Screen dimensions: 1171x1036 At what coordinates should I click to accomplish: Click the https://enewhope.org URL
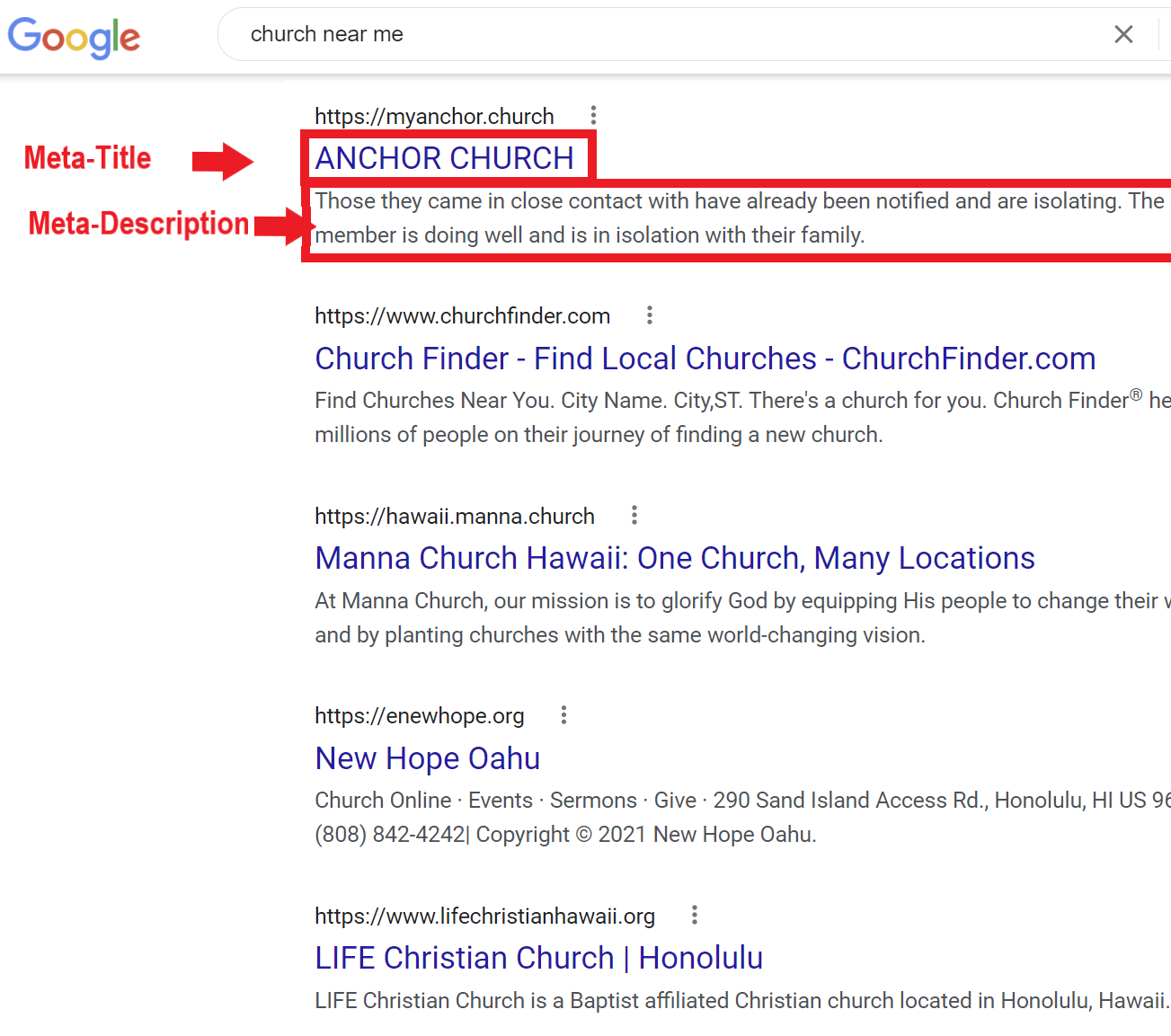[x=420, y=716]
